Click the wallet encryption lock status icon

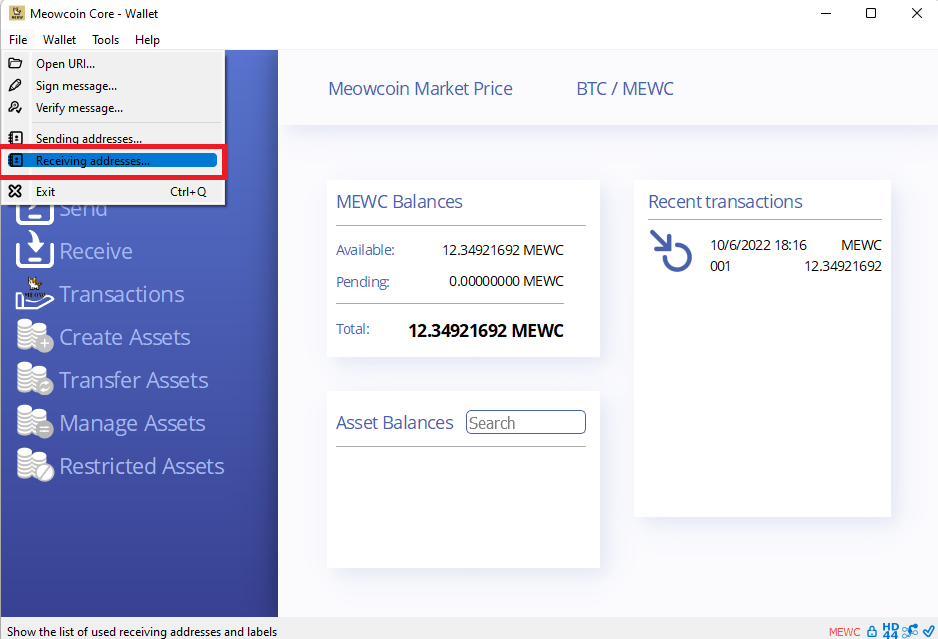click(872, 631)
